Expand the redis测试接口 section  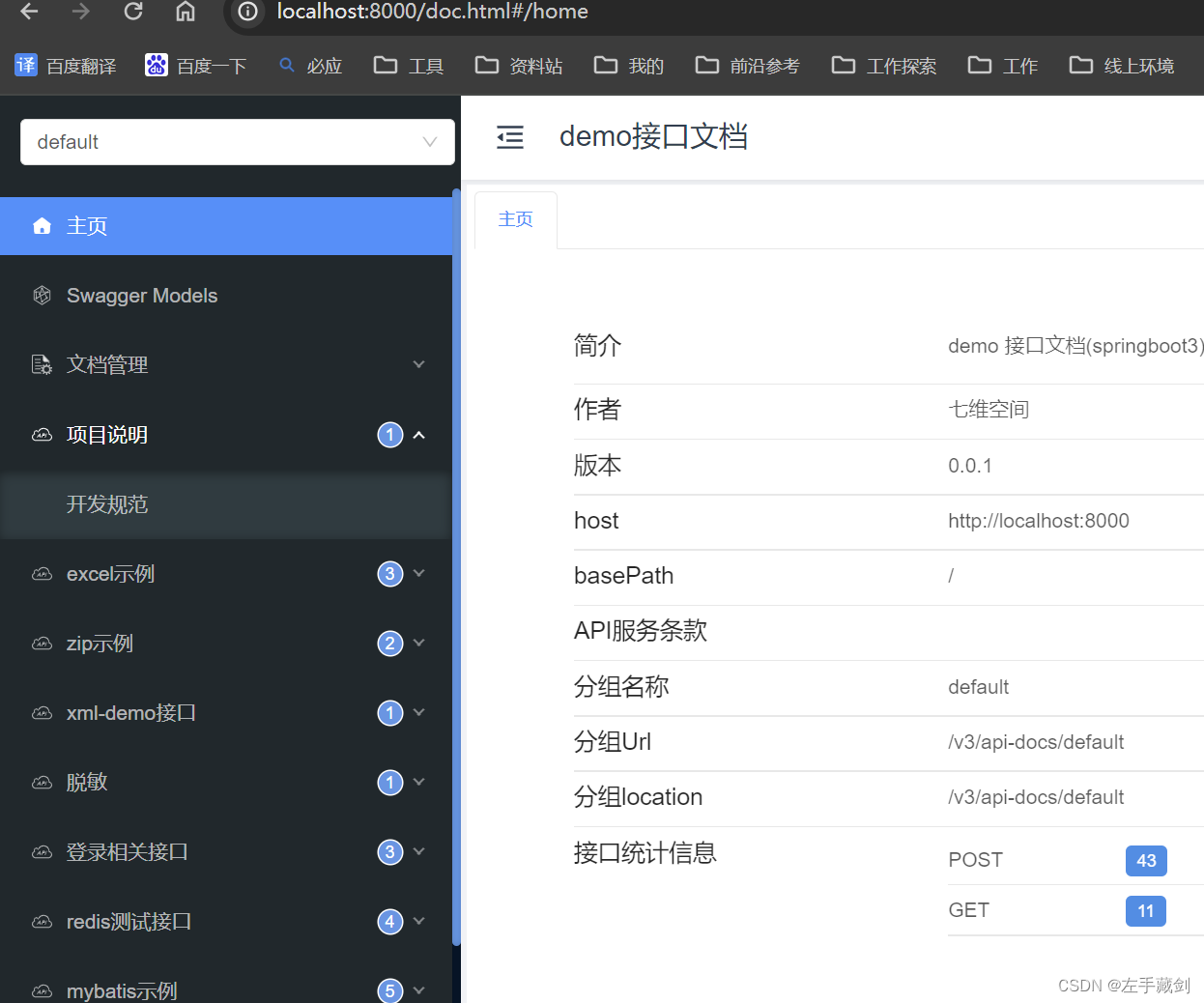[x=418, y=921]
